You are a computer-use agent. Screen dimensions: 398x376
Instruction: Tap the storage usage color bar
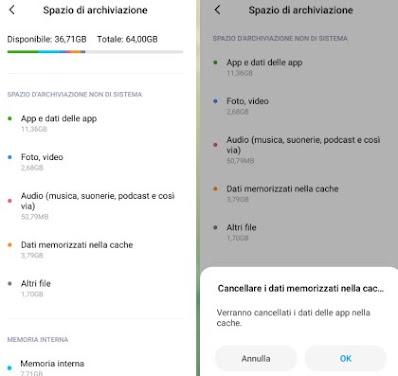95,52
